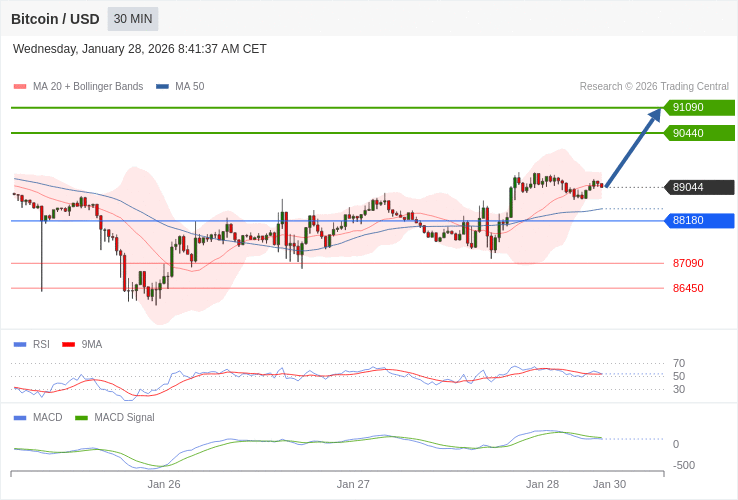
Task: Click the 30 MIN timeframe badge
Action: pos(133,19)
